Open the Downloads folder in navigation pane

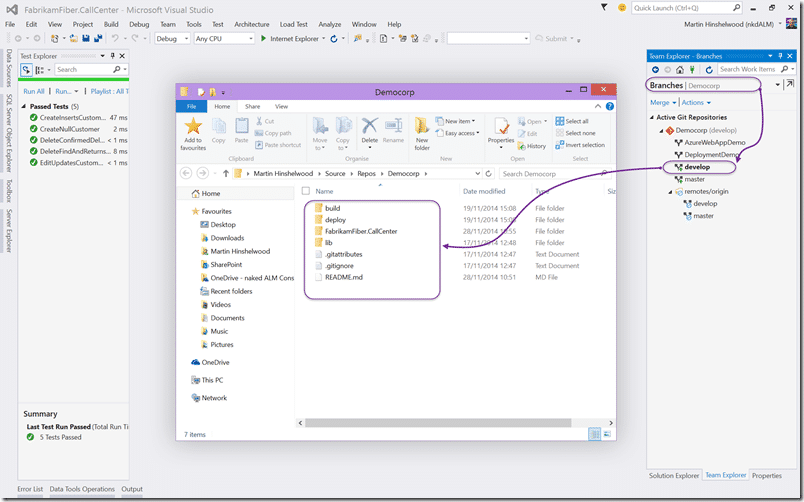pos(227,238)
